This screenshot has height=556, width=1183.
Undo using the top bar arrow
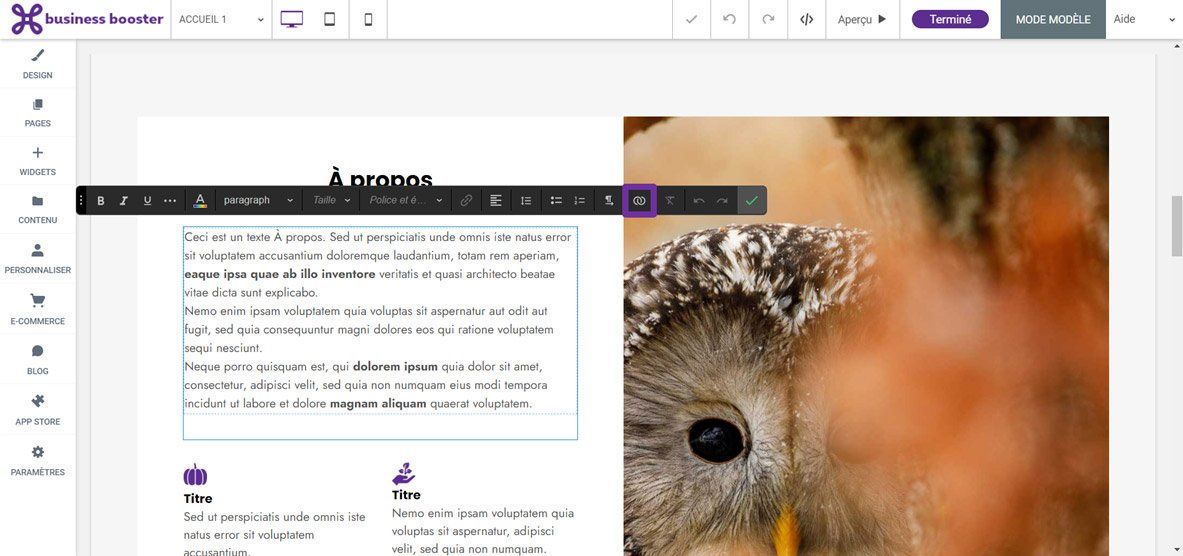point(730,20)
